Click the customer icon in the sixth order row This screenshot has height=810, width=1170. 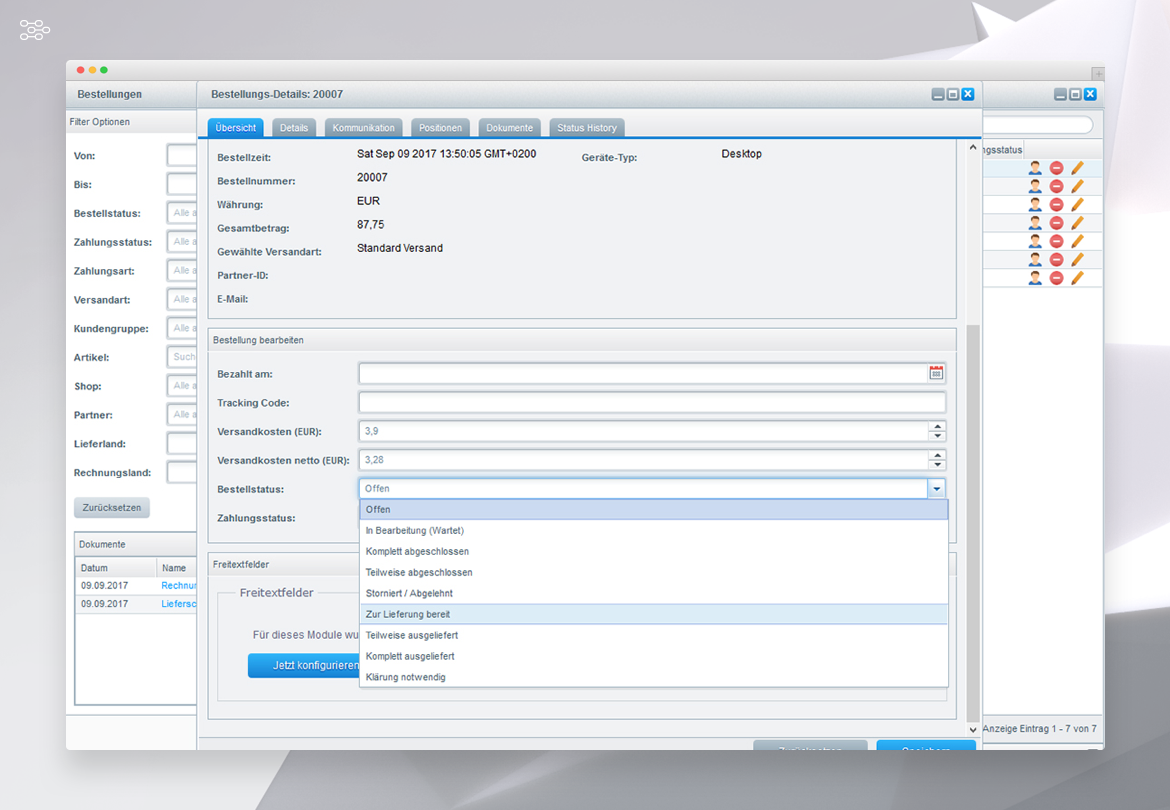tap(1035, 260)
